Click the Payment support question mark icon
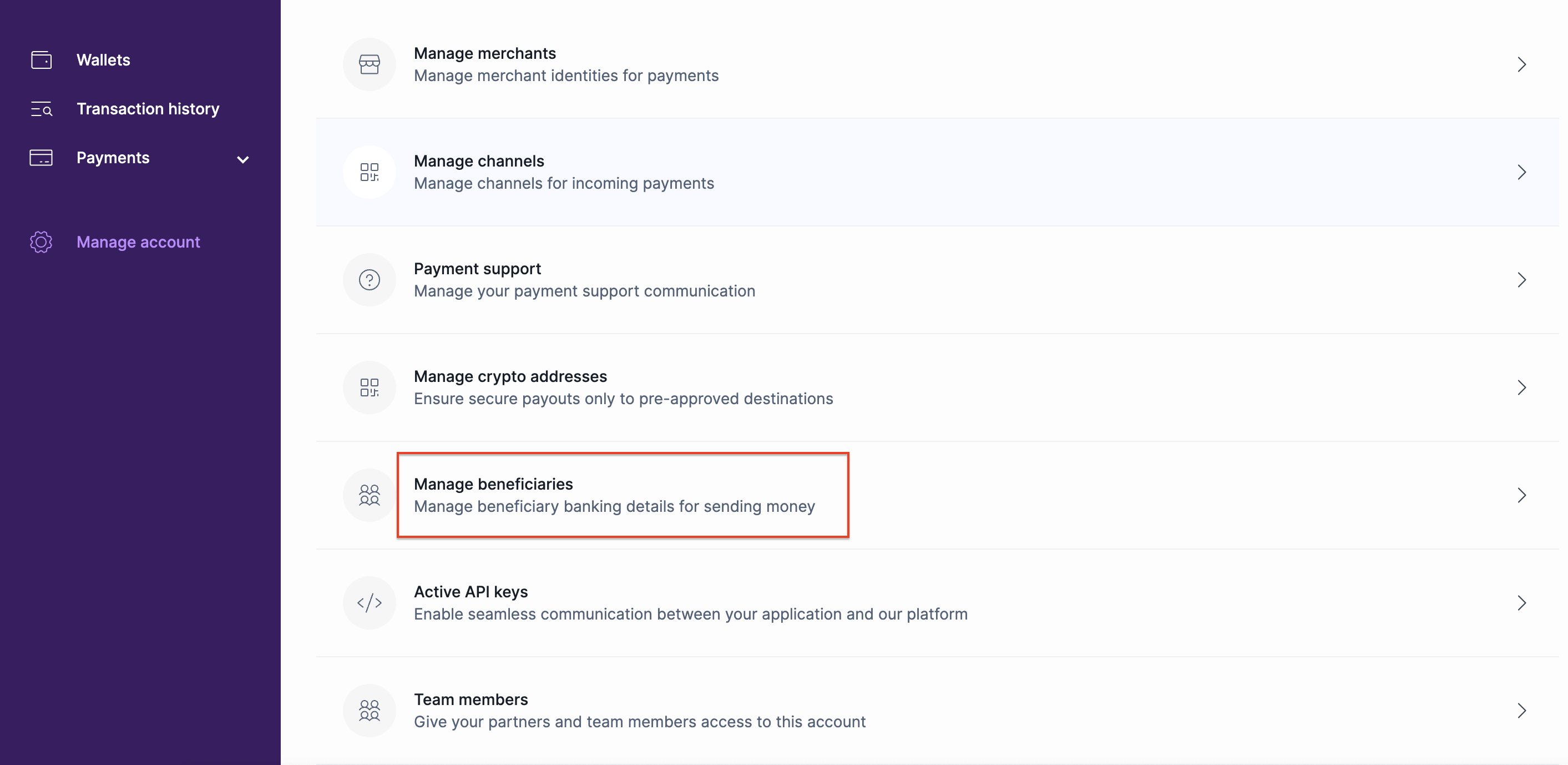Screen dimensions: 1568x765 click(370, 280)
